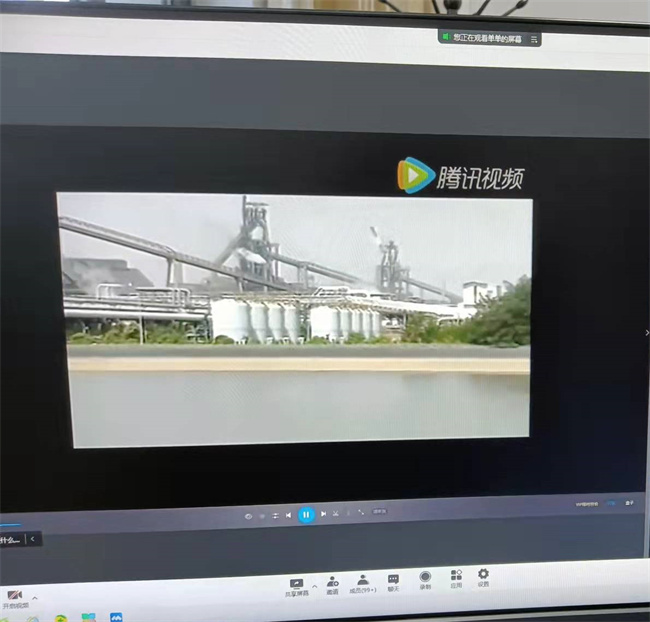Open the player adjustment sliders icon

(275, 515)
